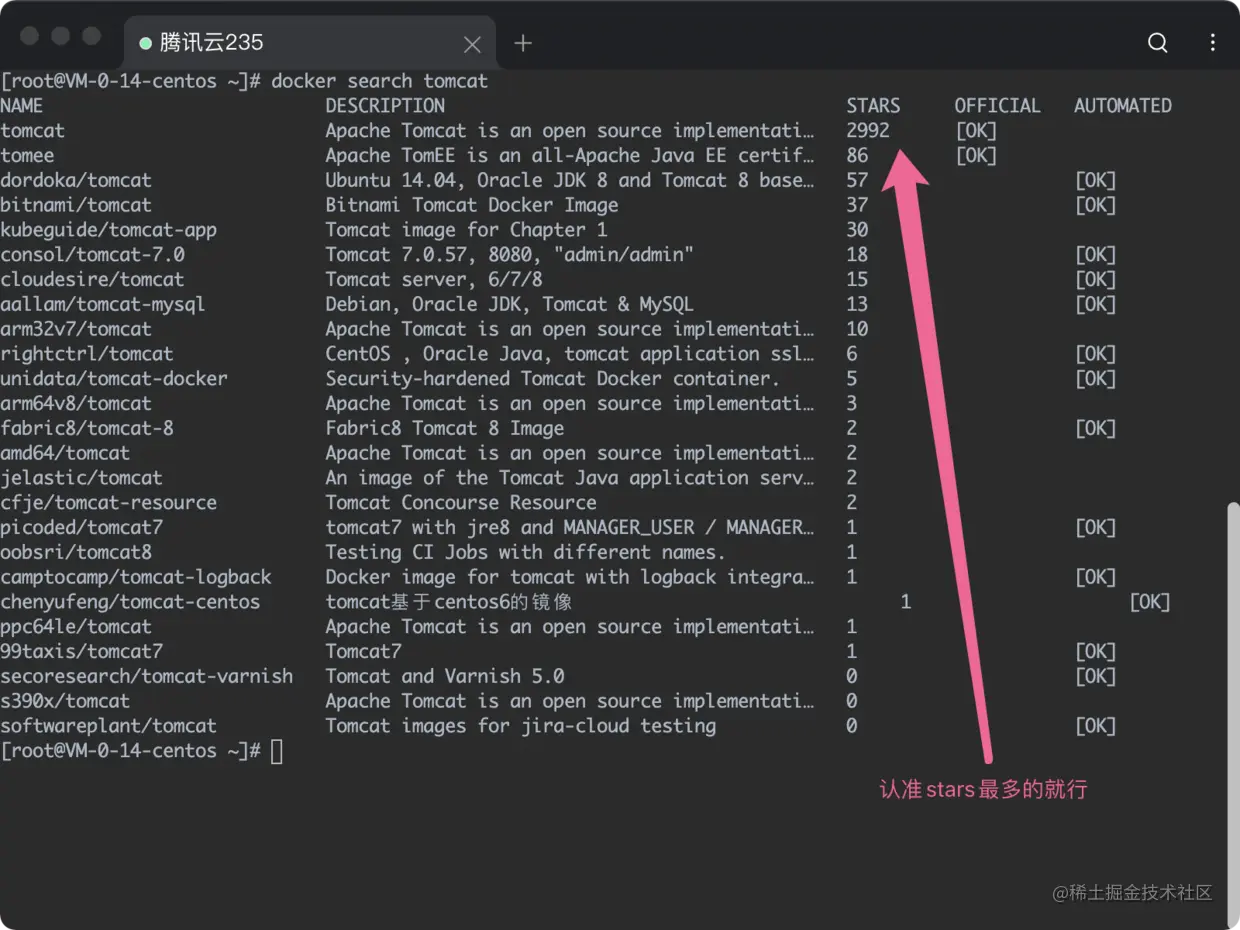Select the 99taxis/tomcat7 image name
1240x930 pixels.
pos(81,651)
